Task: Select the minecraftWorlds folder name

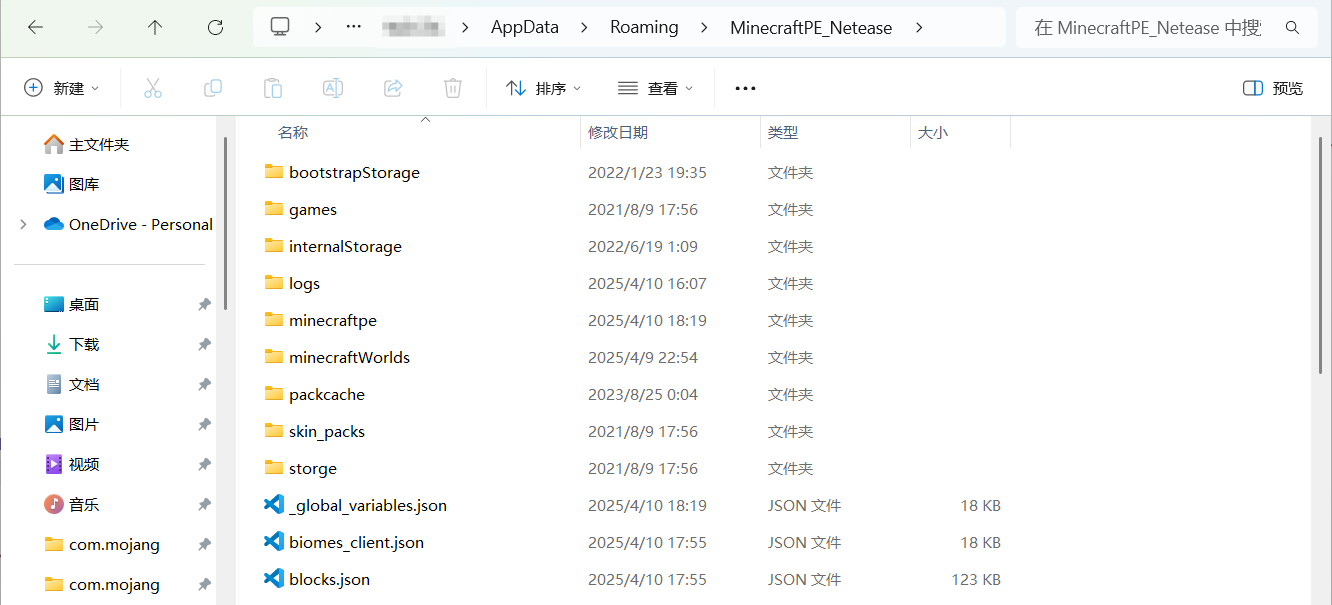Action: (349, 357)
